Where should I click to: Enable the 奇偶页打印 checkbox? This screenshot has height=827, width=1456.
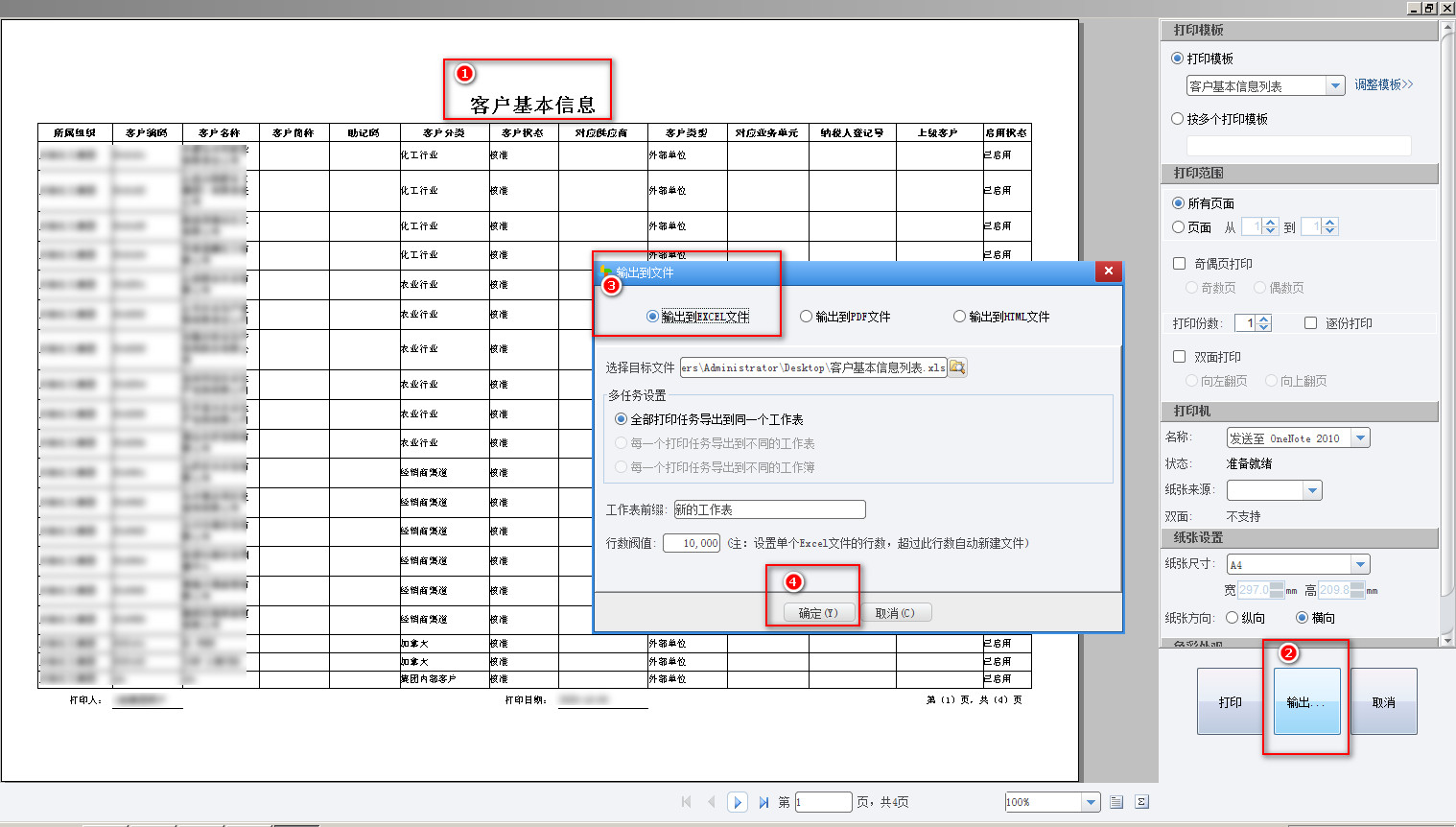click(x=1180, y=263)
